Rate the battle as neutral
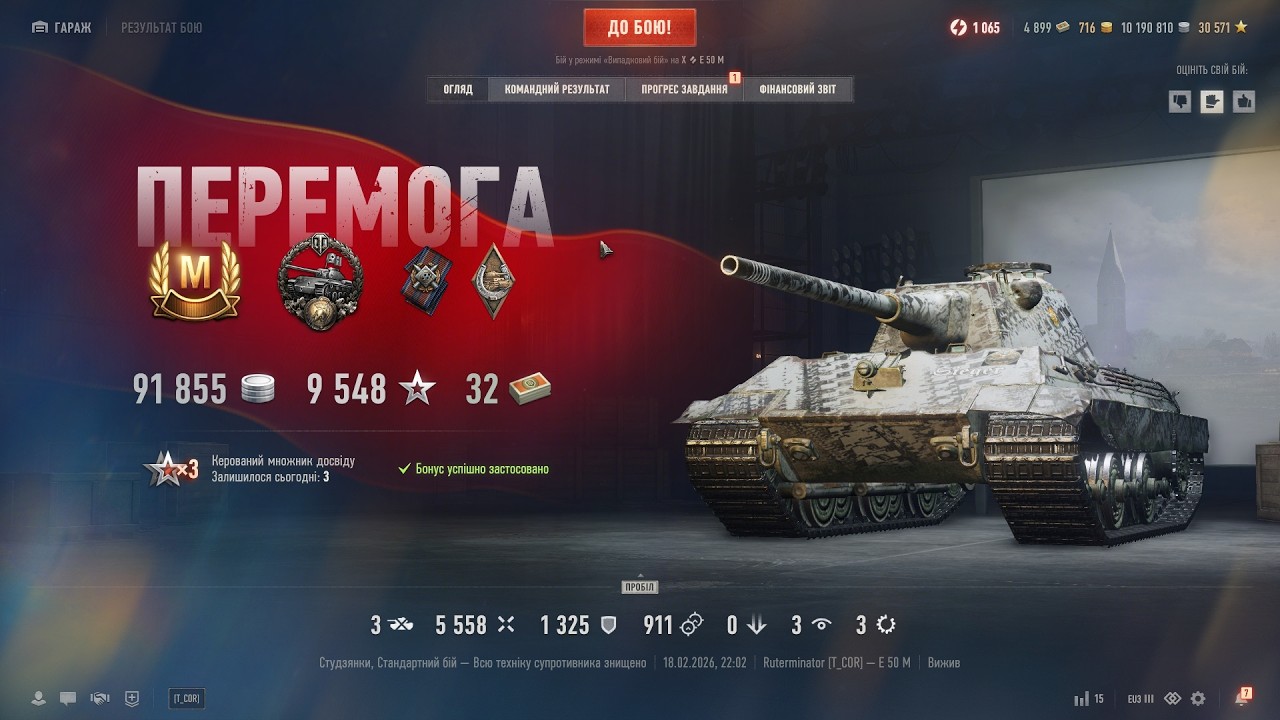1280x720 pixels. (x=1212, y=101)
